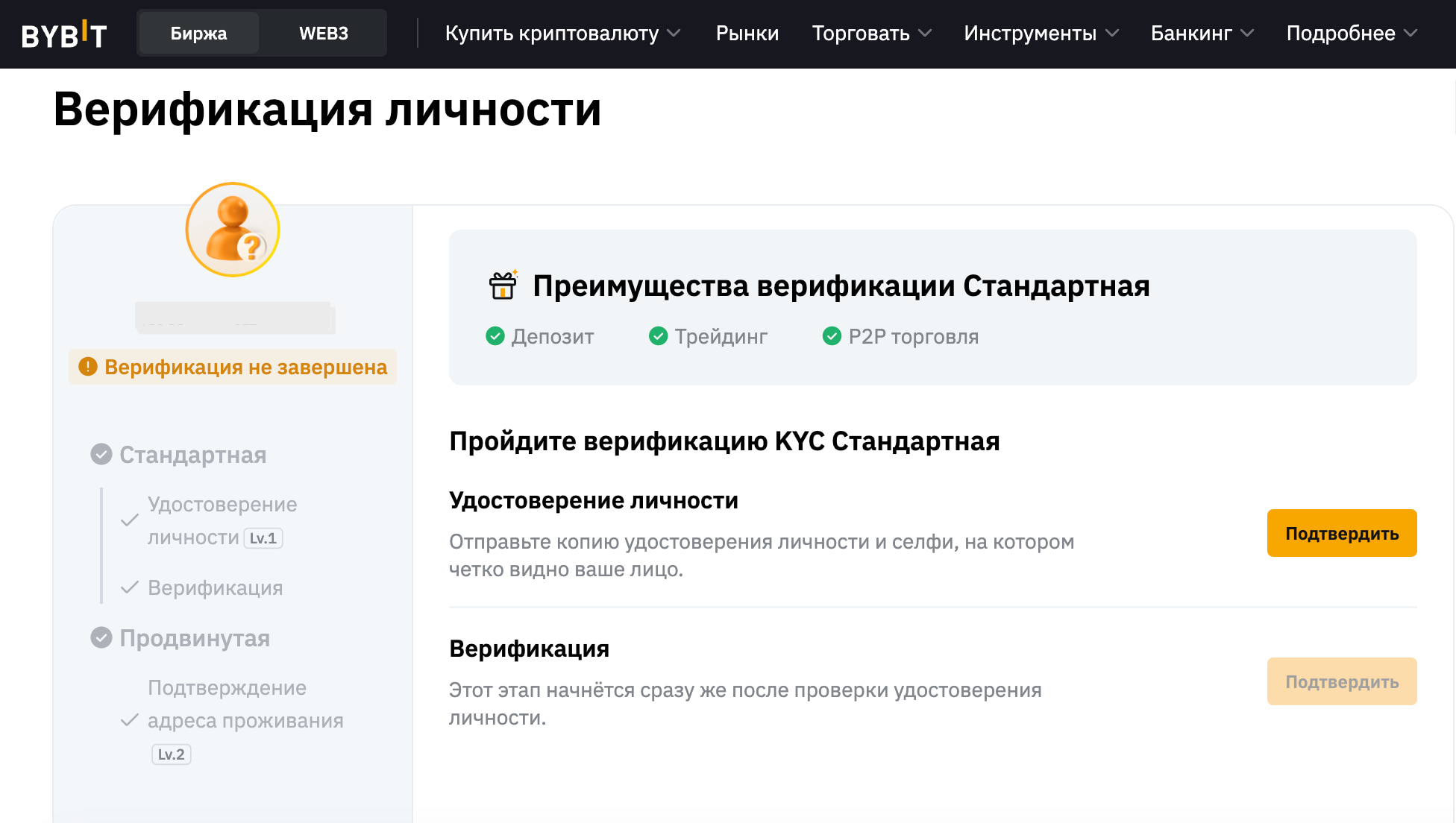
Task: Expand the Торговать chevron arrow
Action: (x=925, y=34)
